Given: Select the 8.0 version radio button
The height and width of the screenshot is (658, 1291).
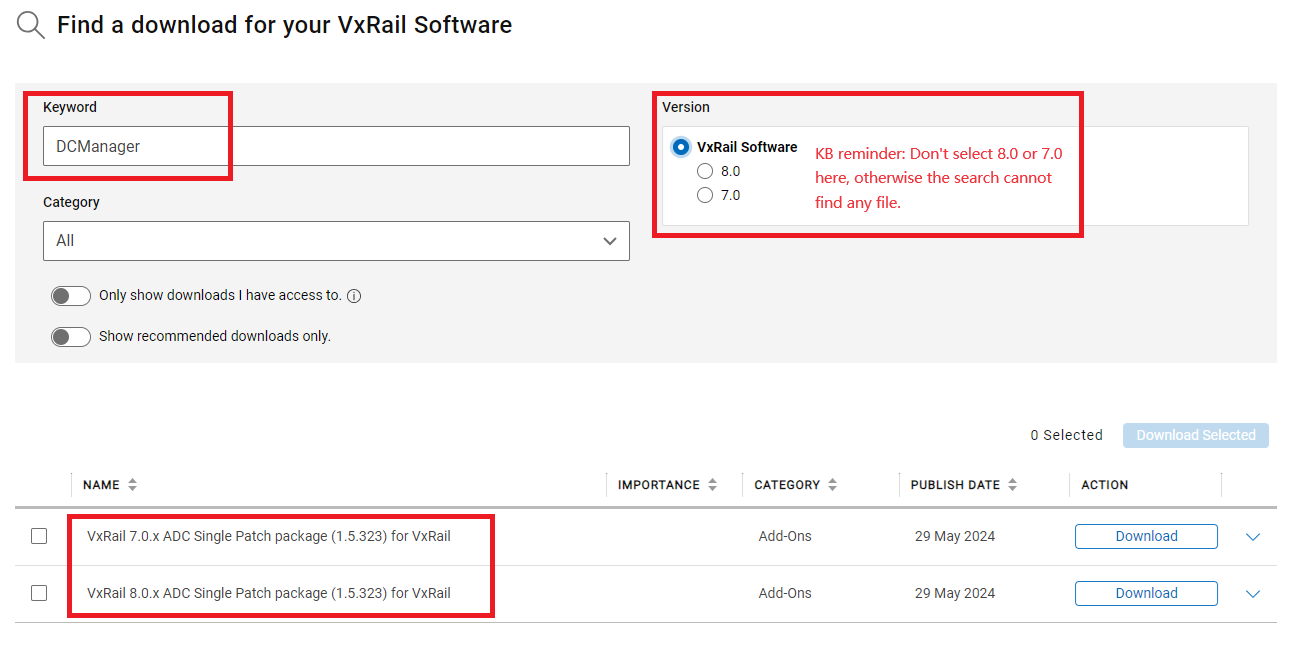Looking at the screenshot, I should pyautogui.click(x=704, y=170).
